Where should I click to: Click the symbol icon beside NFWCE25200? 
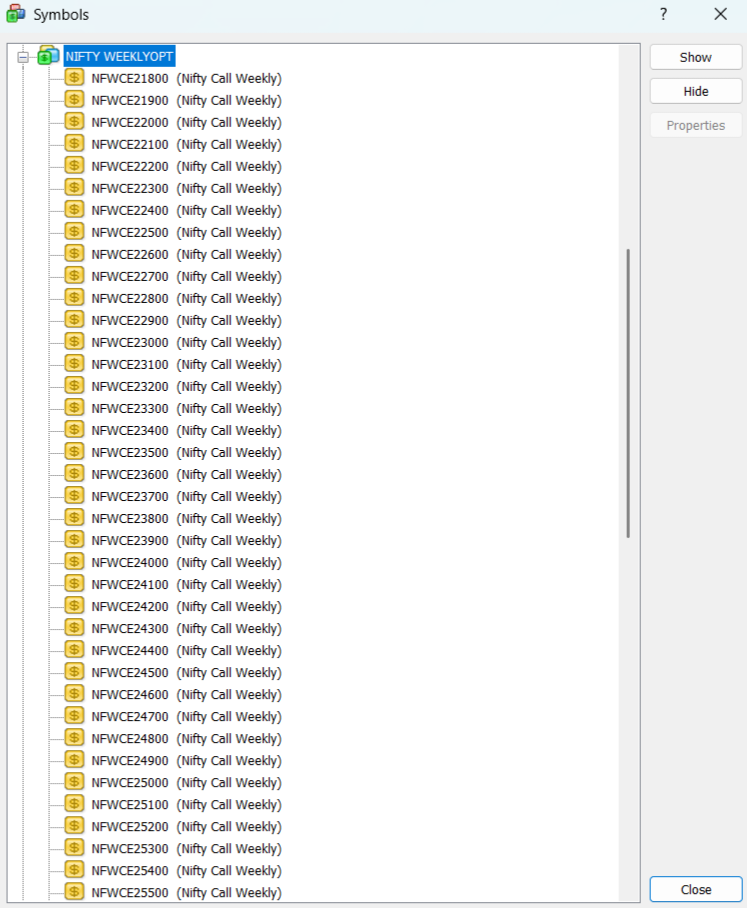pos(74,826)
